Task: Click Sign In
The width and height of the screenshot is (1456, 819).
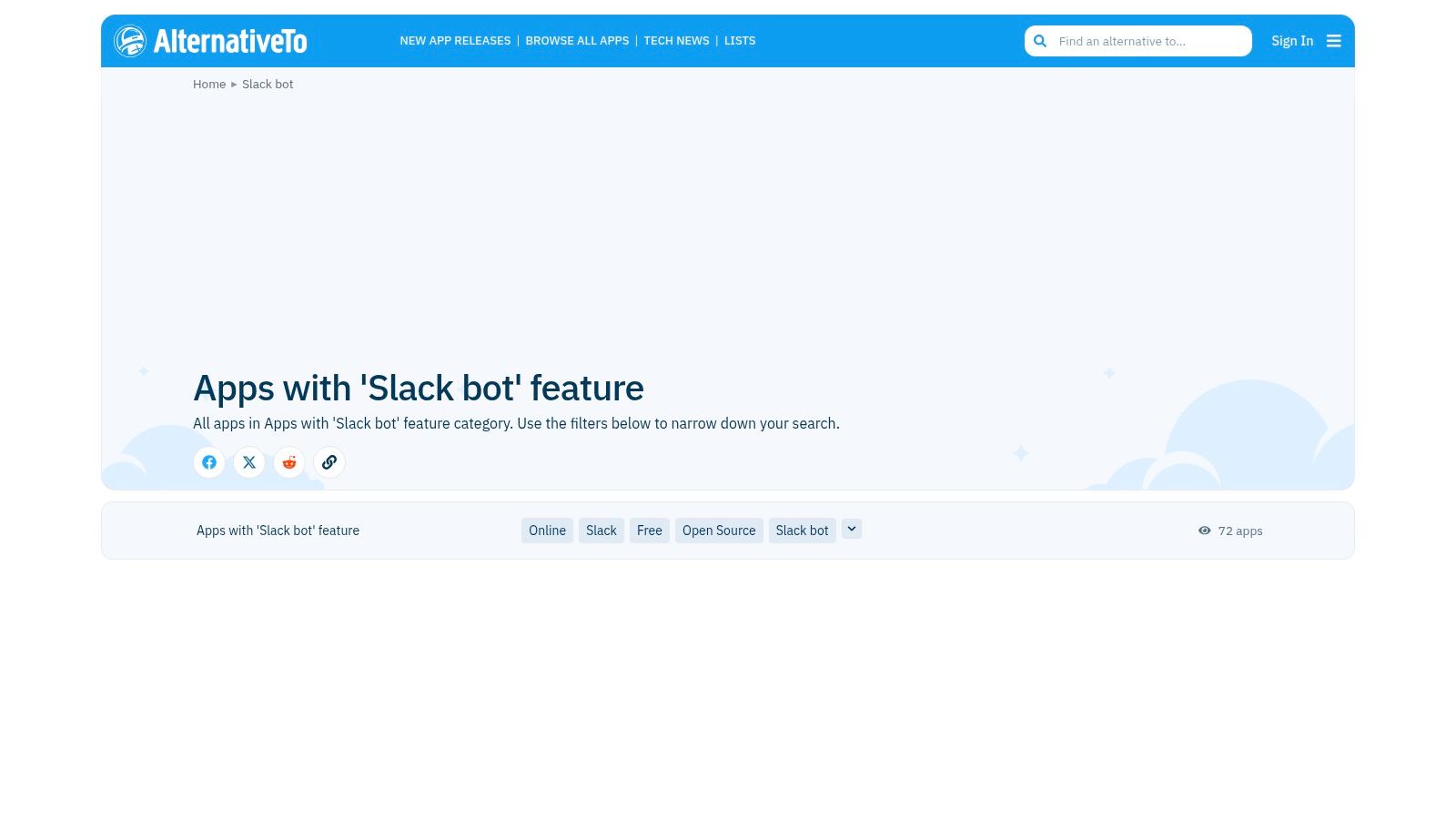Action: click(x=1292, y=41)
